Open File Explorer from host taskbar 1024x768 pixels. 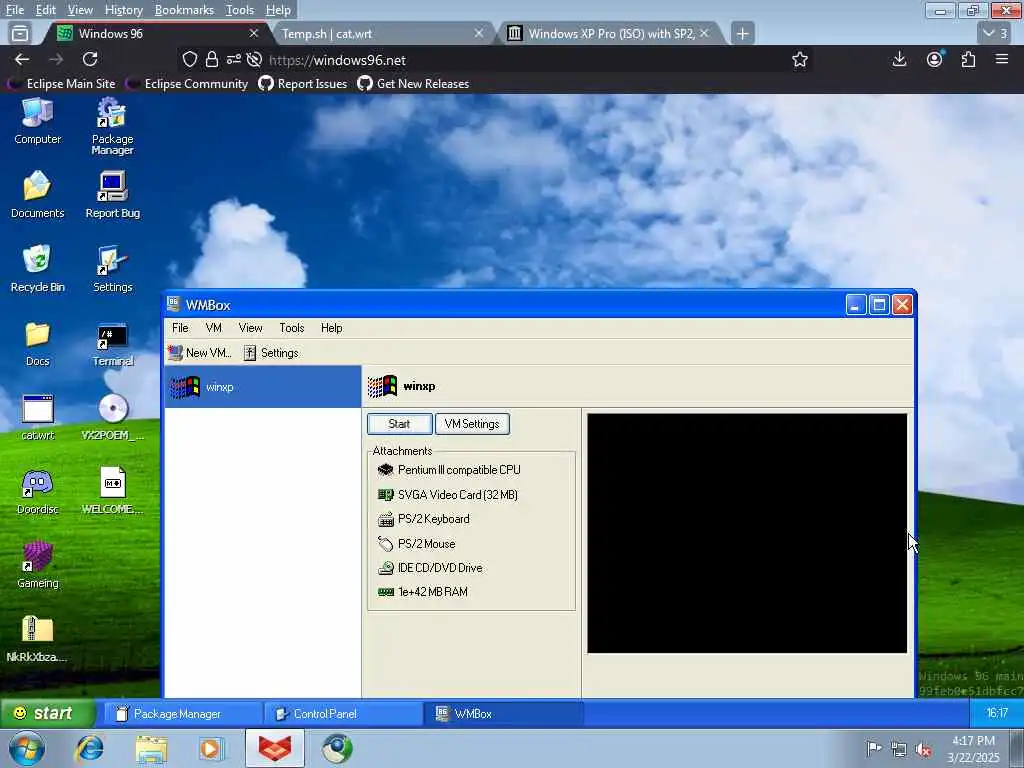[152, 748]
